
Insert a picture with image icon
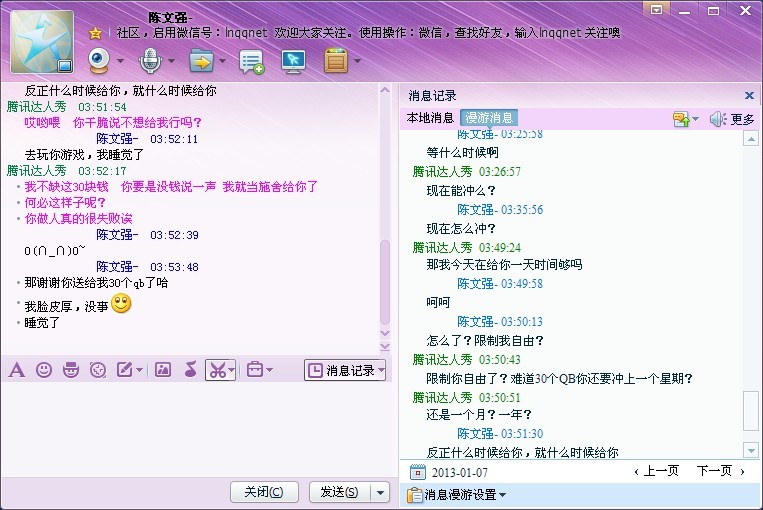click(x=163, y=370)
